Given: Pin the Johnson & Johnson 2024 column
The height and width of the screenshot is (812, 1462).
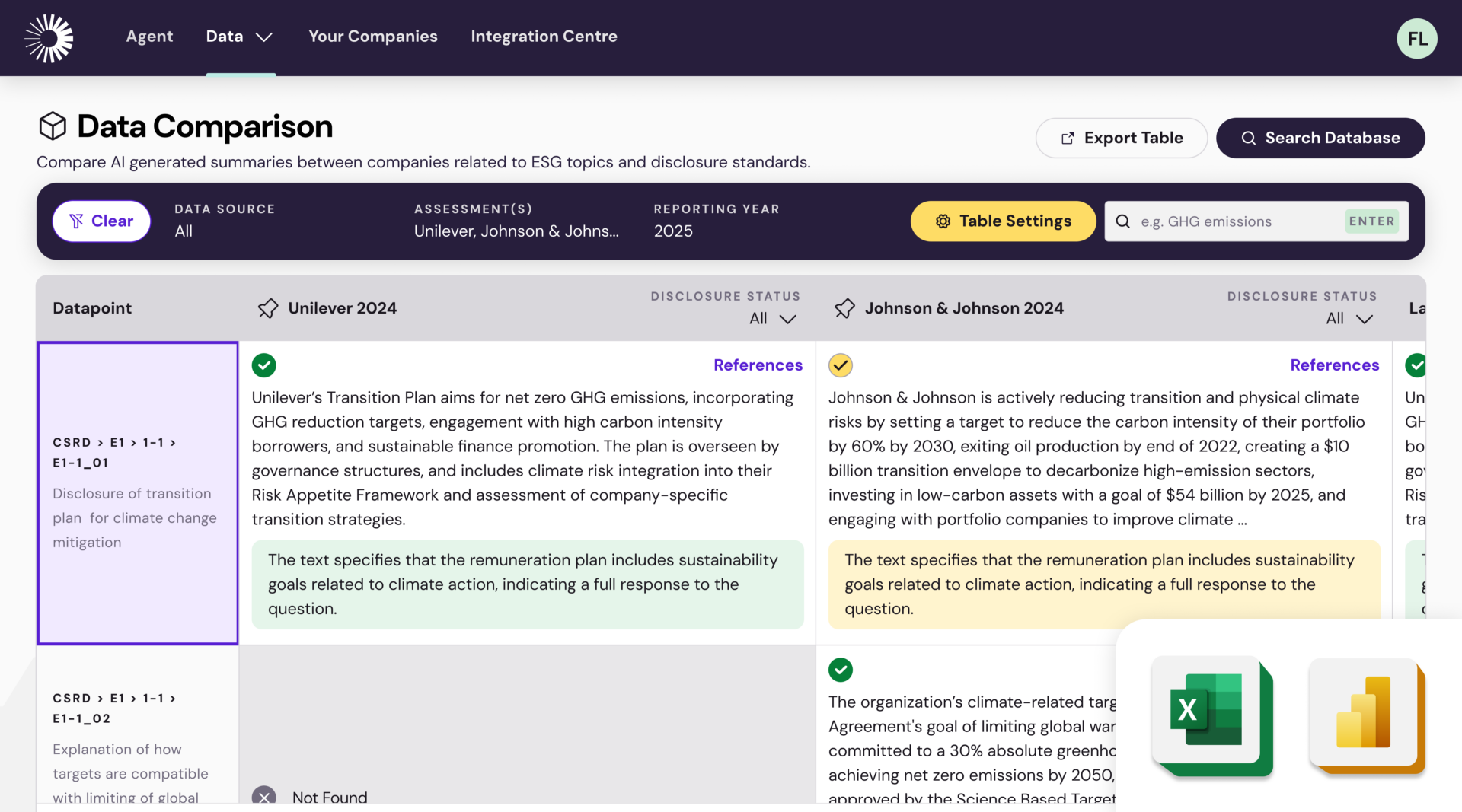Looking at the screenshot, I should 844,308.
